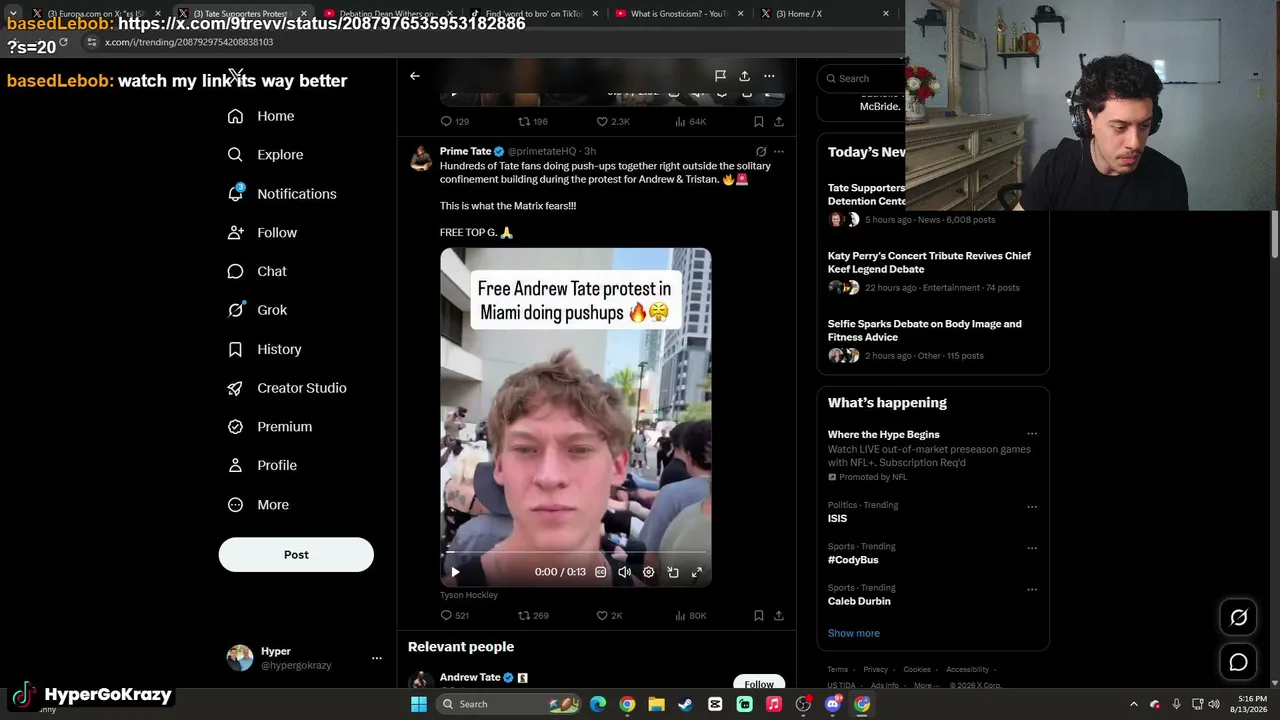Expand the More menu in sidebar
1280x720 pixels.
[258, 505]
